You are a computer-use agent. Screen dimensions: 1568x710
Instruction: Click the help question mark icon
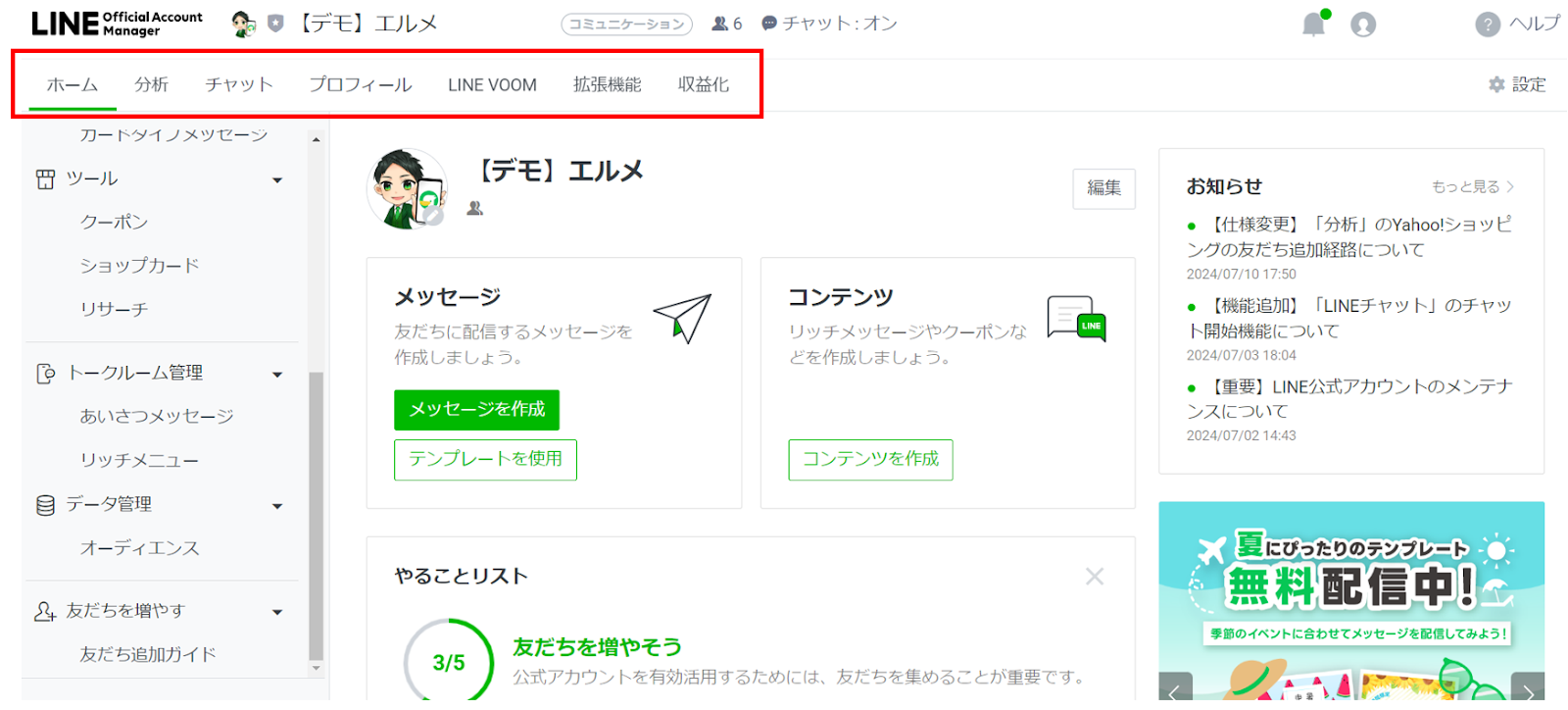[x=1488, y=25]
